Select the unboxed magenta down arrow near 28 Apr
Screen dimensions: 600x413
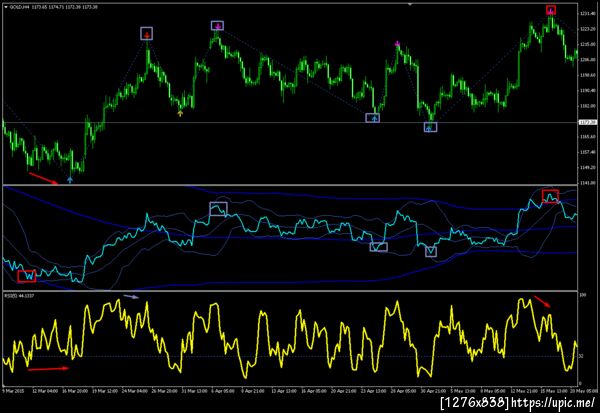(x=397, y=43)
